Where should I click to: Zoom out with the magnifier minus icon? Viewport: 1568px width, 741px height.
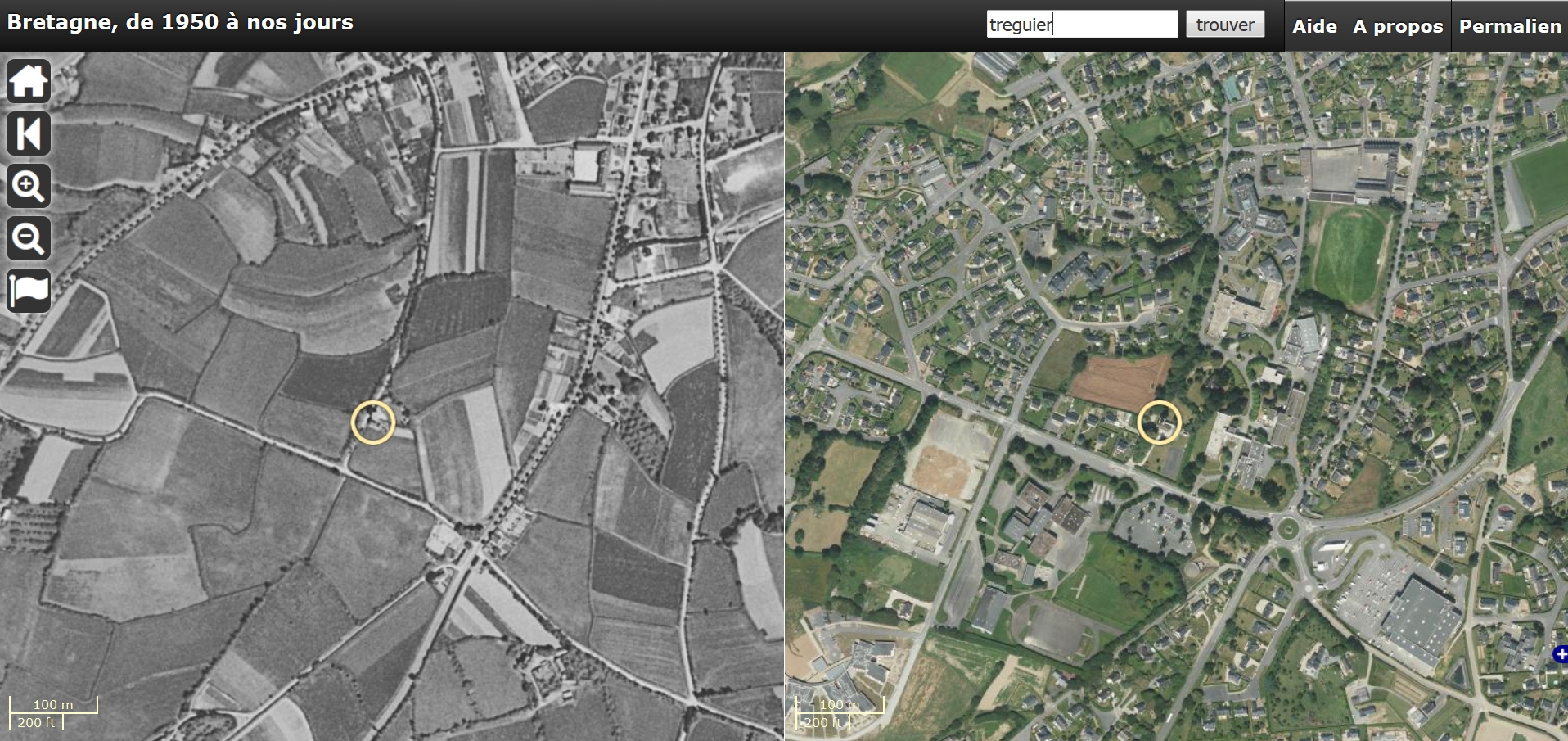pyautogui.click(x=29, y=238)
